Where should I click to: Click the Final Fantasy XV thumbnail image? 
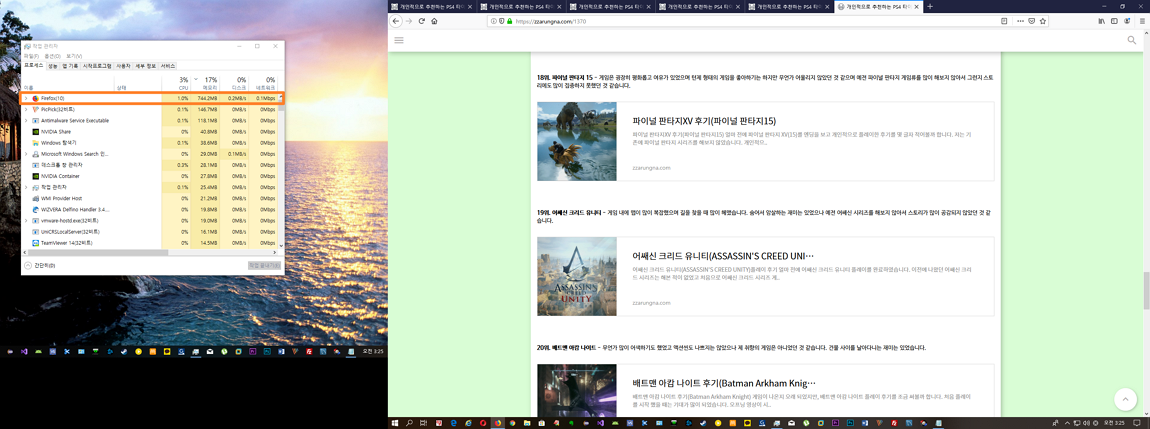pos(576,142)
